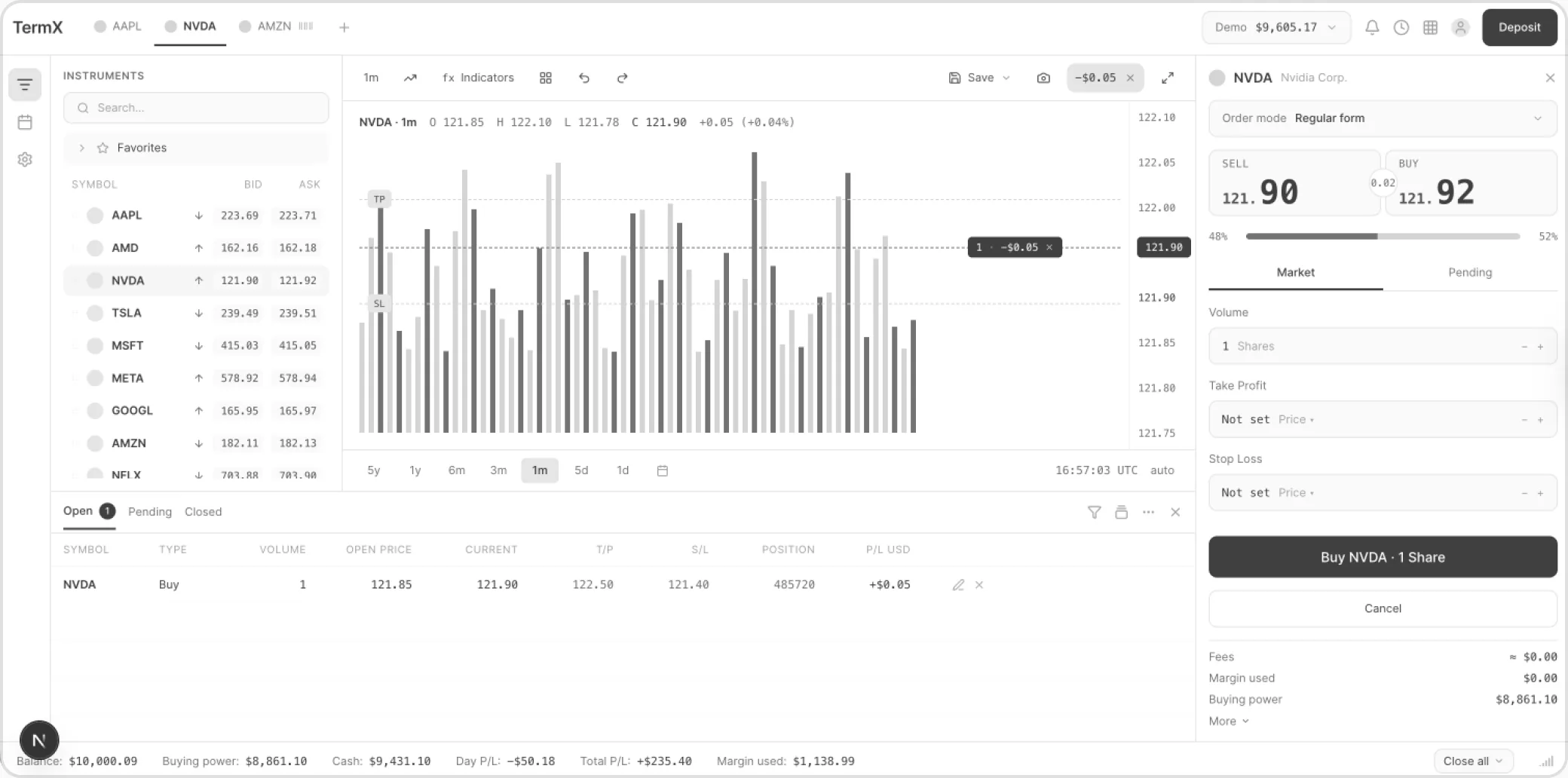
Task: Open the calendar sidebar icon
Action: tap(25, 122)
